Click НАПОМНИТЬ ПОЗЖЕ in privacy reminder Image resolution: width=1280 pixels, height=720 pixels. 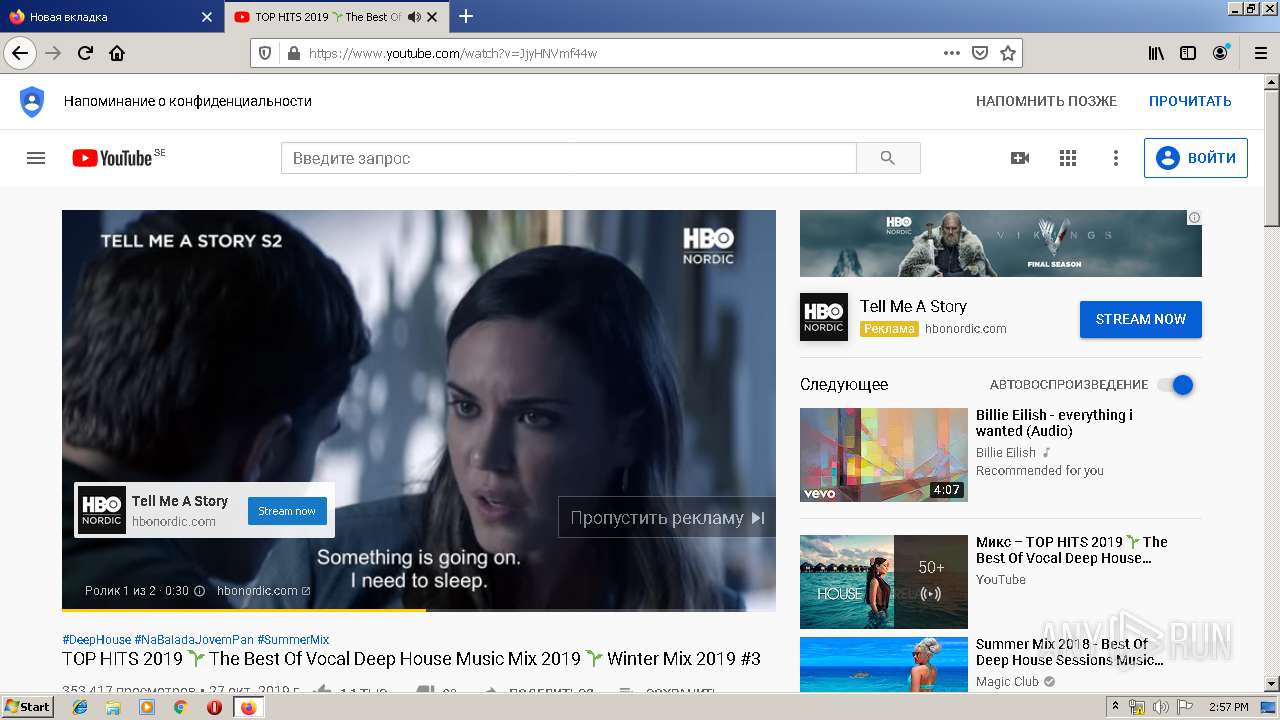1046,101
